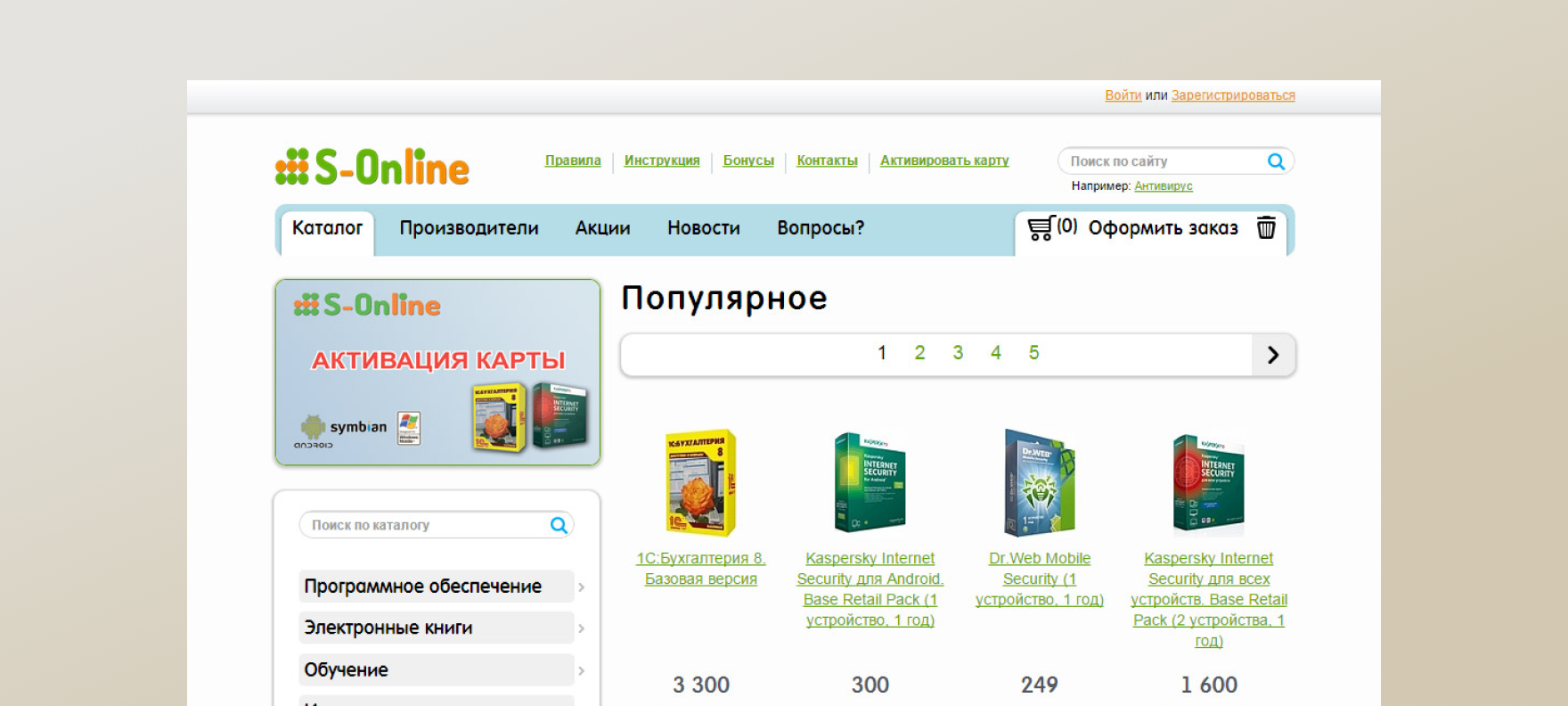Expand Электронные книги category arrow
The width and height of the screenshot is (1568, 706).
pyautogui.click(x=581, y=628)
